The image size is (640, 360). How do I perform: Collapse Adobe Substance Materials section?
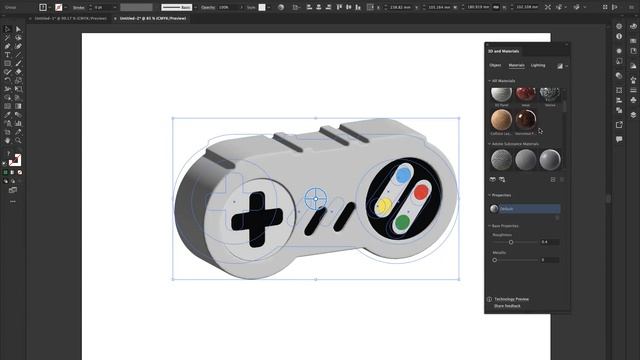(x=489, y=144)
